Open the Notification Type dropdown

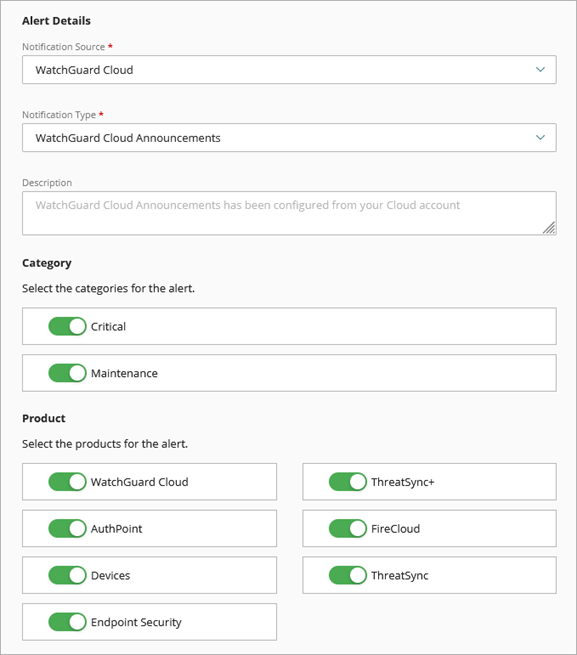coord(289,137)
